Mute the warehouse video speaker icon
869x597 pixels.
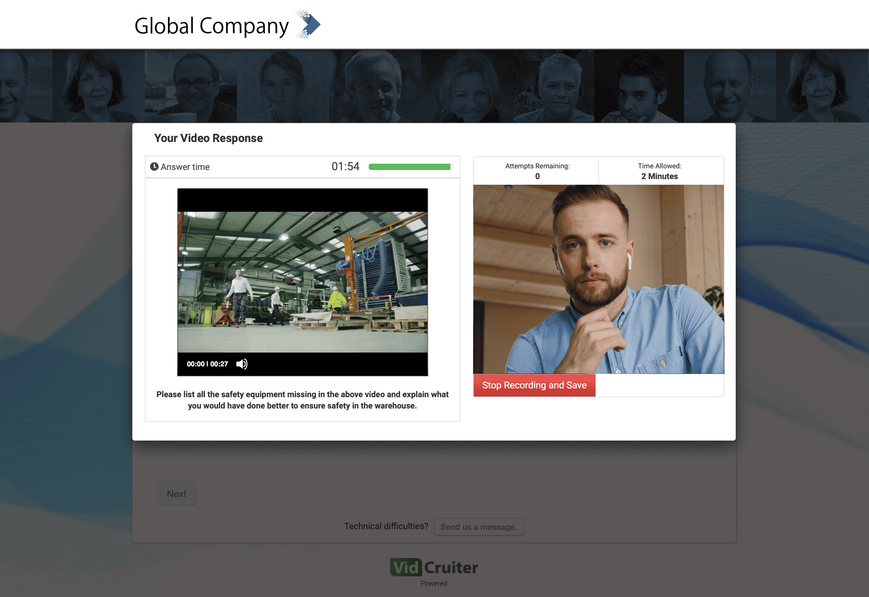click(242, 364)
